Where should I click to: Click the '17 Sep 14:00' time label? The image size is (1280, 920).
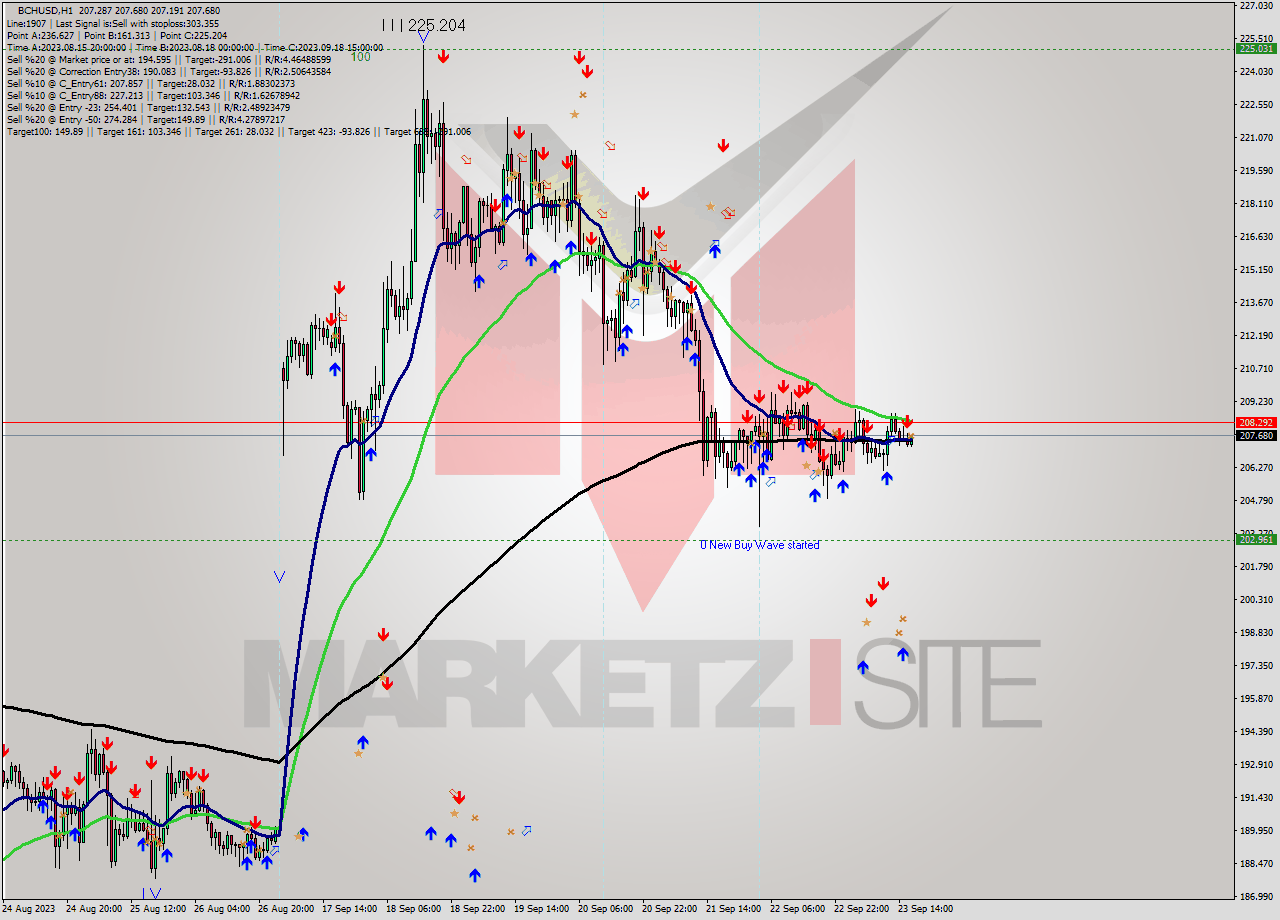coord(348,910)
